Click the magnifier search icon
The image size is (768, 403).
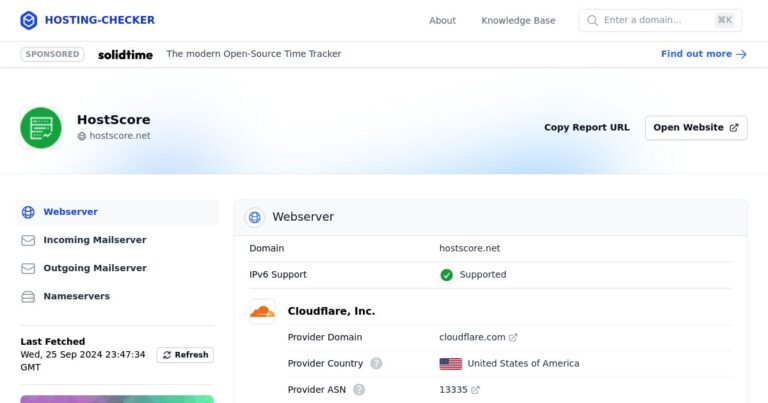click(592, 20)
